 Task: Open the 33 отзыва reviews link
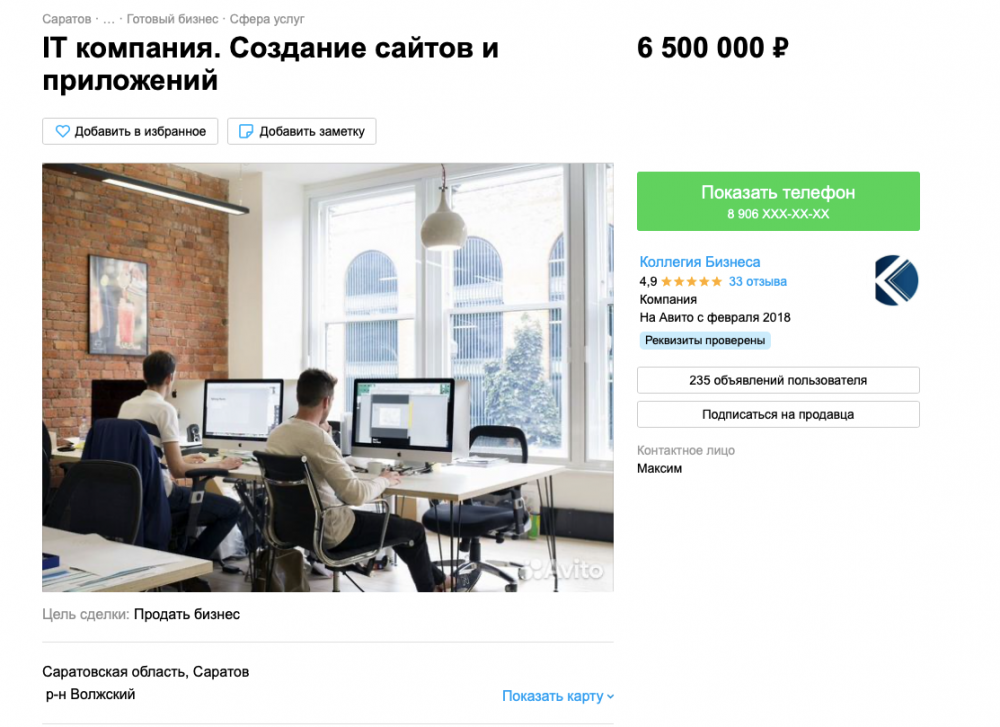coord(758,281)
